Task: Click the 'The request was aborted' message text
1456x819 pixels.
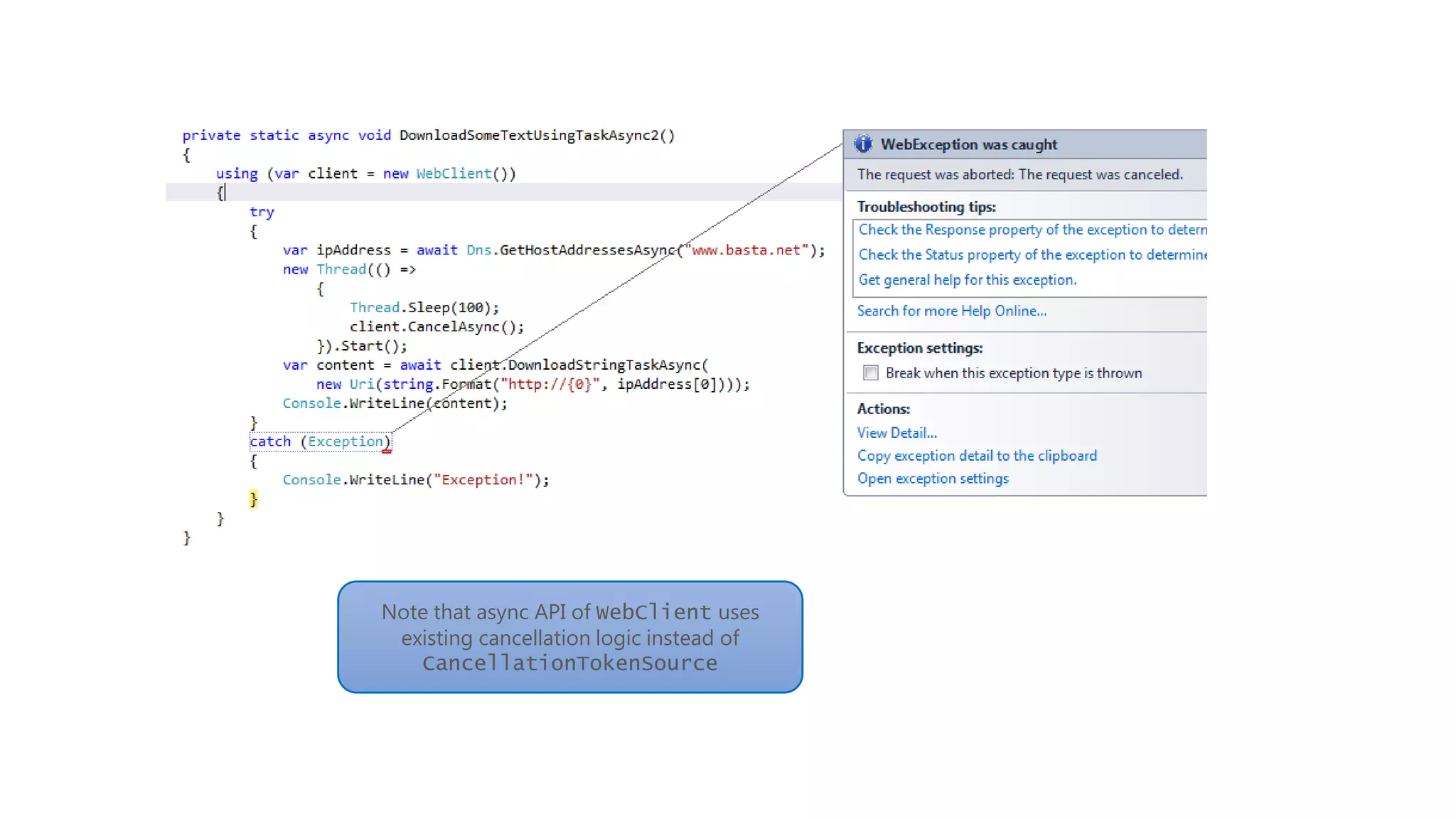Action: click(x=1019, y=175)
